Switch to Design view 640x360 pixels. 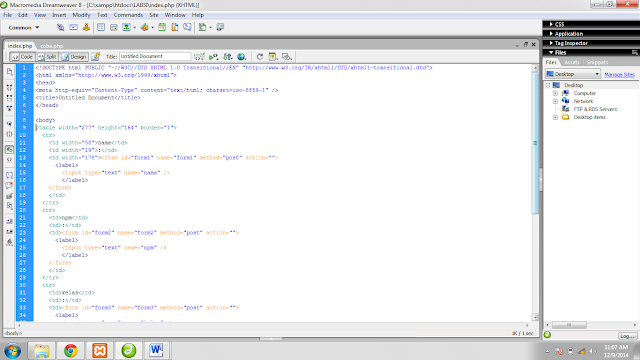pos(74,57)
